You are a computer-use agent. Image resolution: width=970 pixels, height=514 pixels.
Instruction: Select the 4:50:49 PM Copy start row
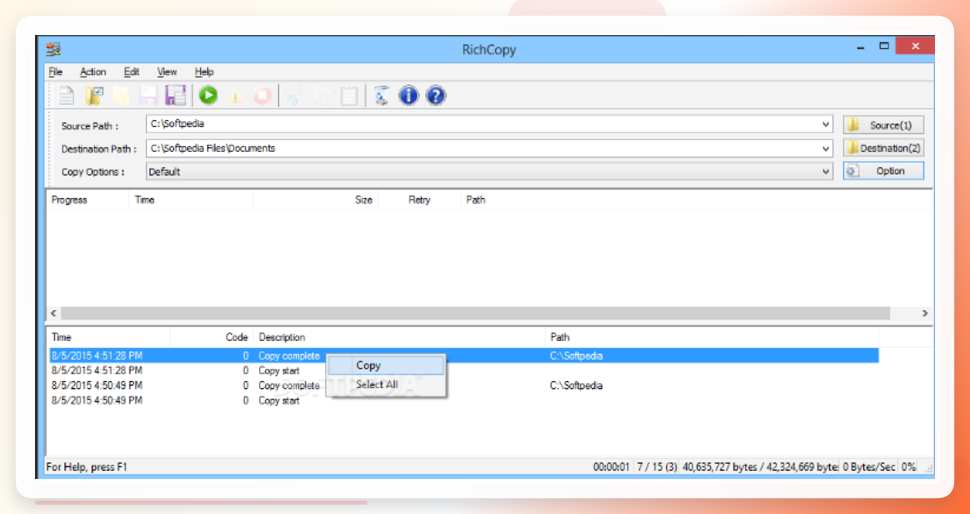tap(463, 400)
